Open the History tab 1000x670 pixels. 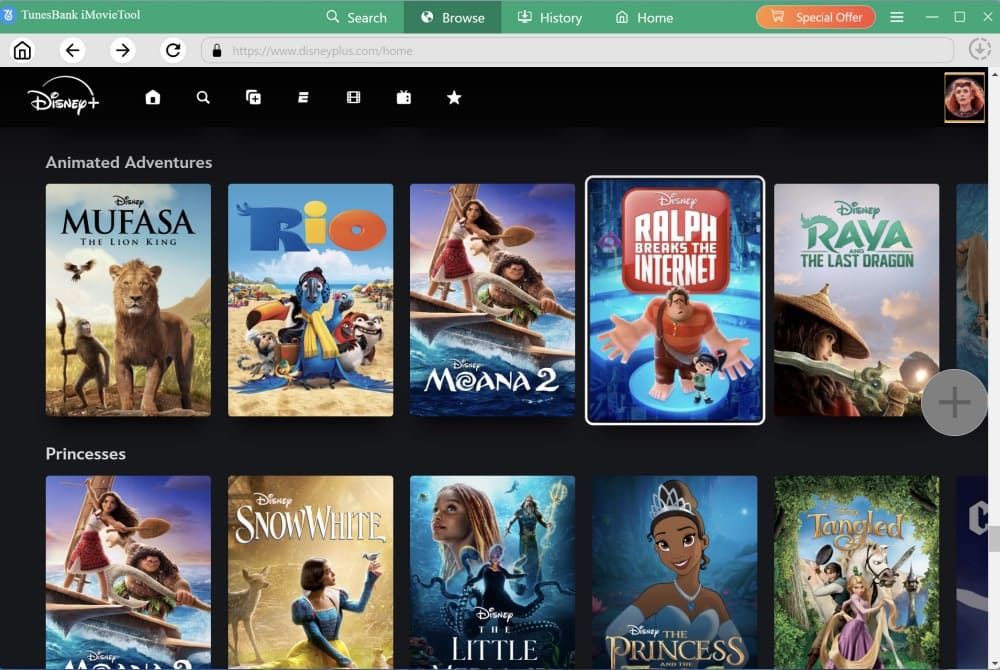pyautogui.click(x=550, y=17)
